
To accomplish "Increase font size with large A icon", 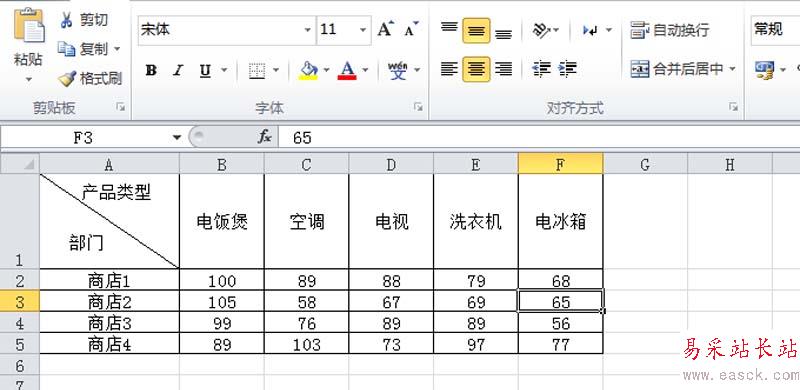I will tap(385, 29).
